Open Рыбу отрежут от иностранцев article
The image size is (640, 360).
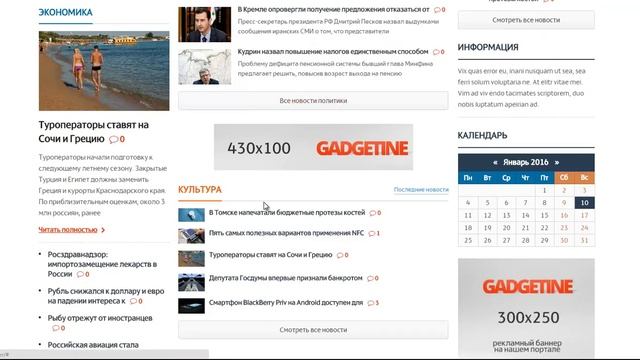click(100, 318)
